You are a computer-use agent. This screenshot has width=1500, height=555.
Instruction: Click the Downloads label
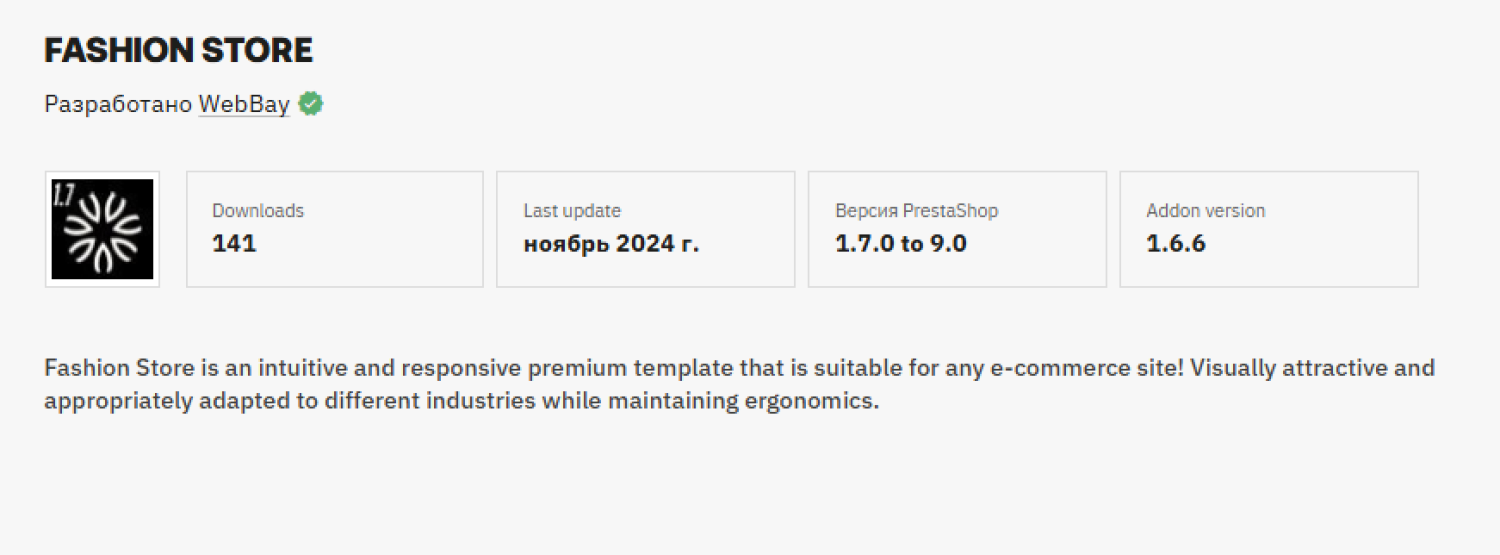point(258,211)
